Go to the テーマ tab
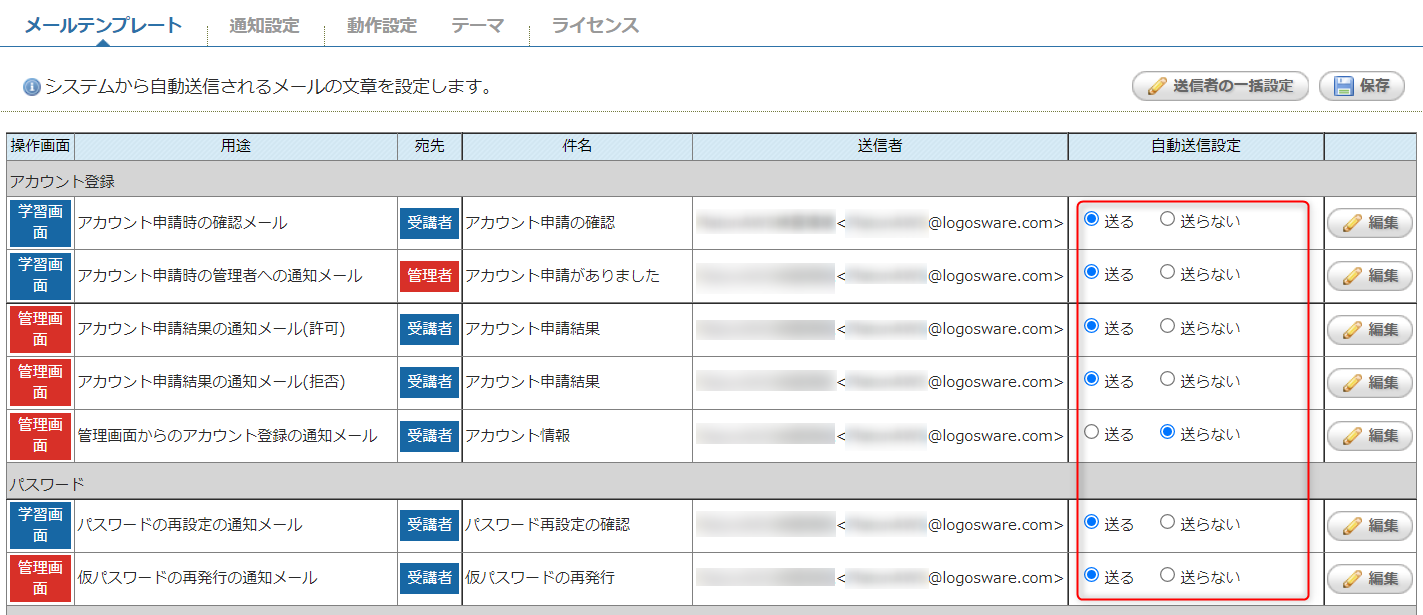The image size is (1423, 615). (477, 26)
